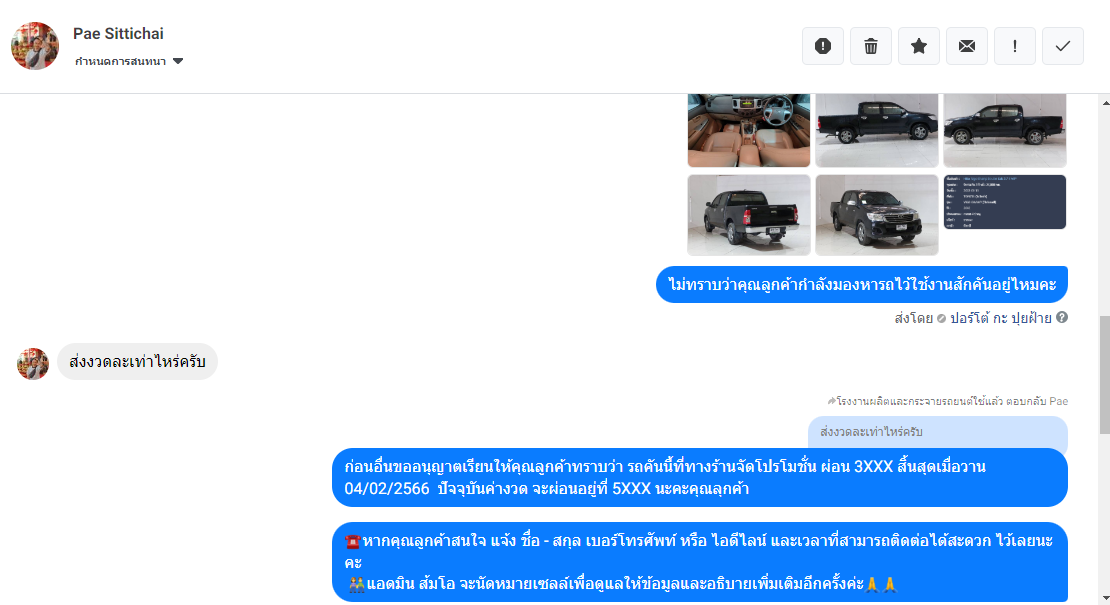The image size is (1110, 605).
Task: Click customer avatar beside incoming message
Action: 33,364
